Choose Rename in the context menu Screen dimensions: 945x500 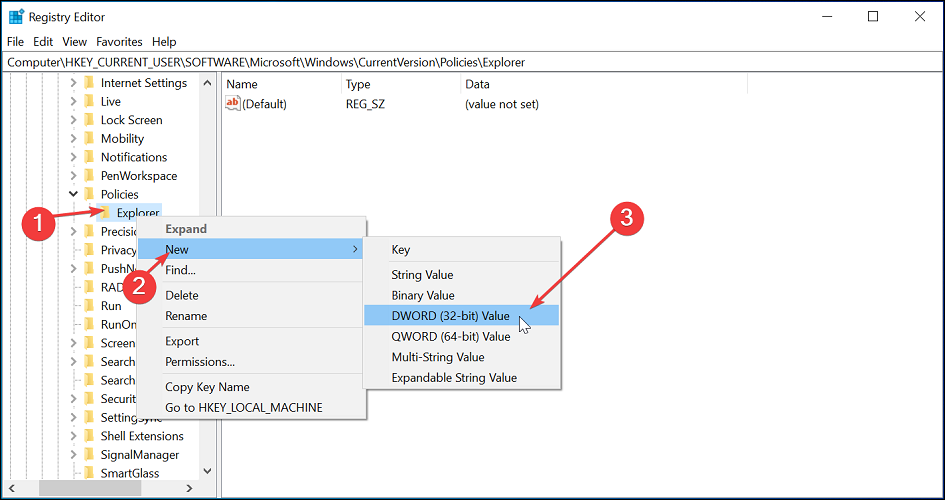(x=251, y=316)
